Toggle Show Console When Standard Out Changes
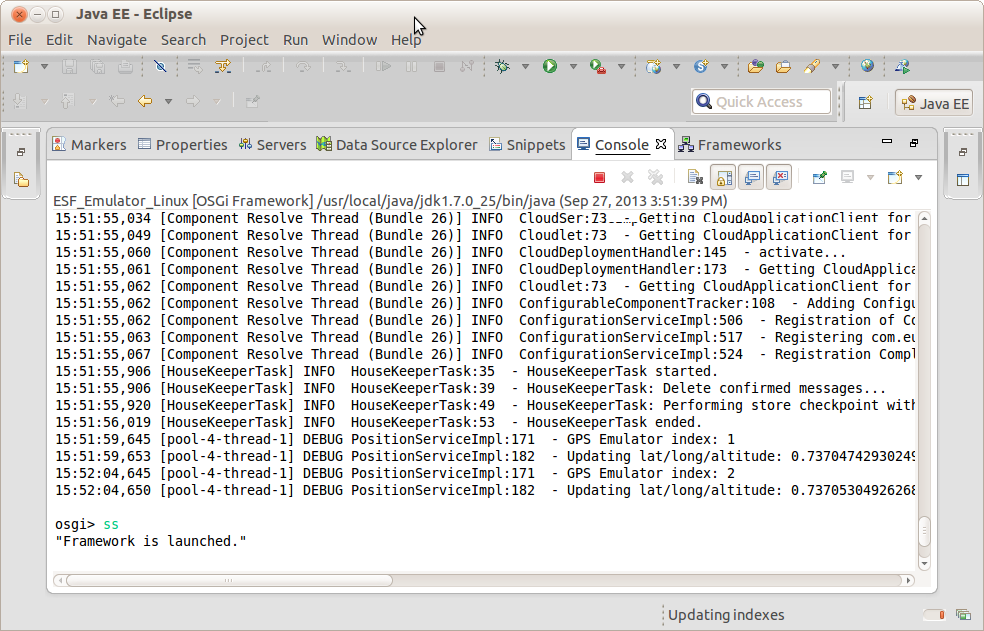The height and width of the screenshot is (631, 984). [x=751, y=178]
